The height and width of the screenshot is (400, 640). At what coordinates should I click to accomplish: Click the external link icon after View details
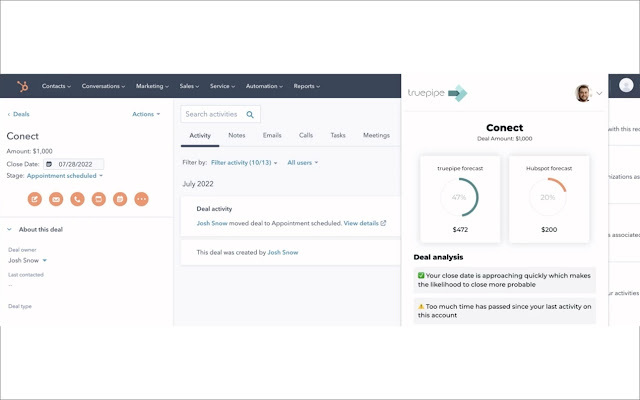pos(383,223)
